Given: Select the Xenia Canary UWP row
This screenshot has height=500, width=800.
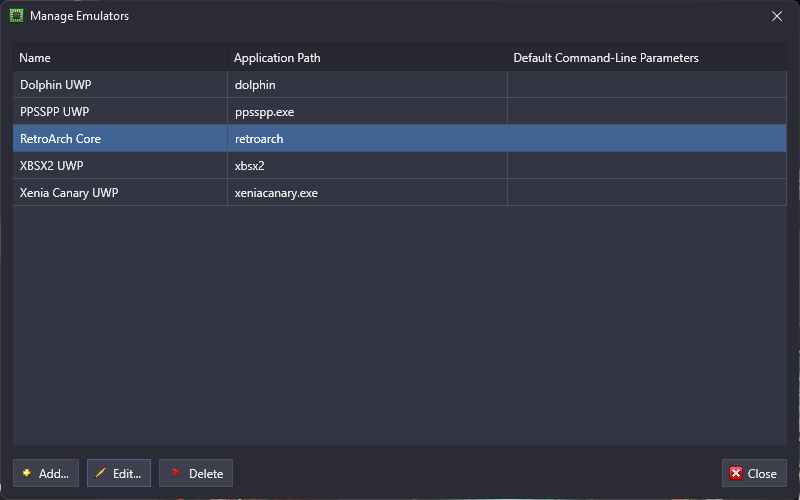Looking at the screenshot, I should pos(399,193).
